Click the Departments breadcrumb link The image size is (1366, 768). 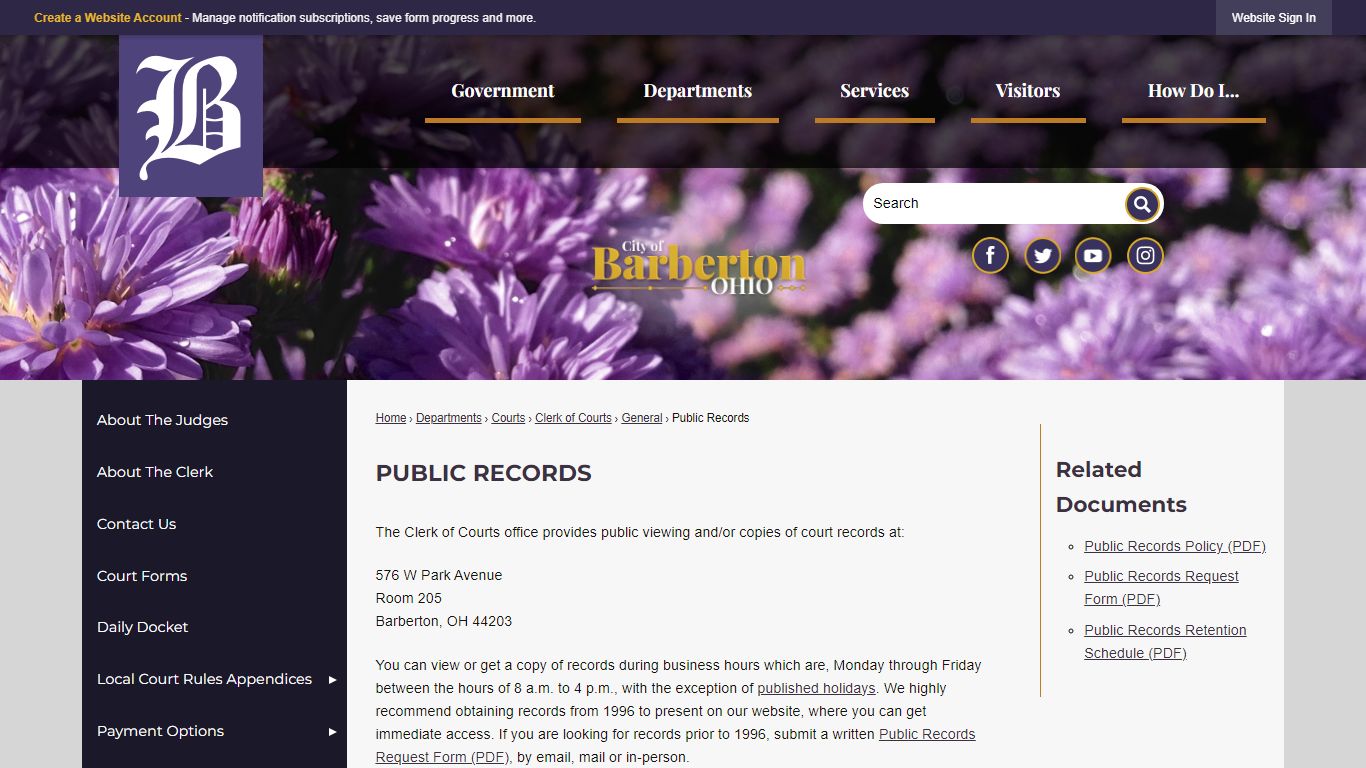coord(449,418)
